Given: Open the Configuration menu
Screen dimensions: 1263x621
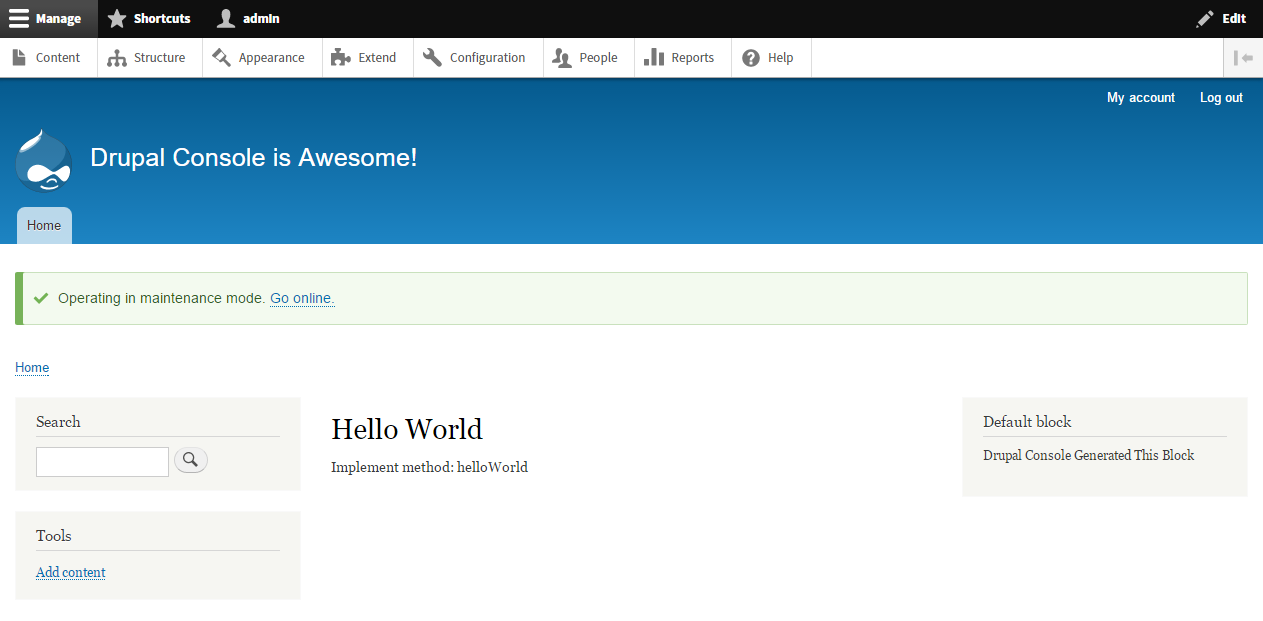Looking at the screenshot, I should [476, 58].
